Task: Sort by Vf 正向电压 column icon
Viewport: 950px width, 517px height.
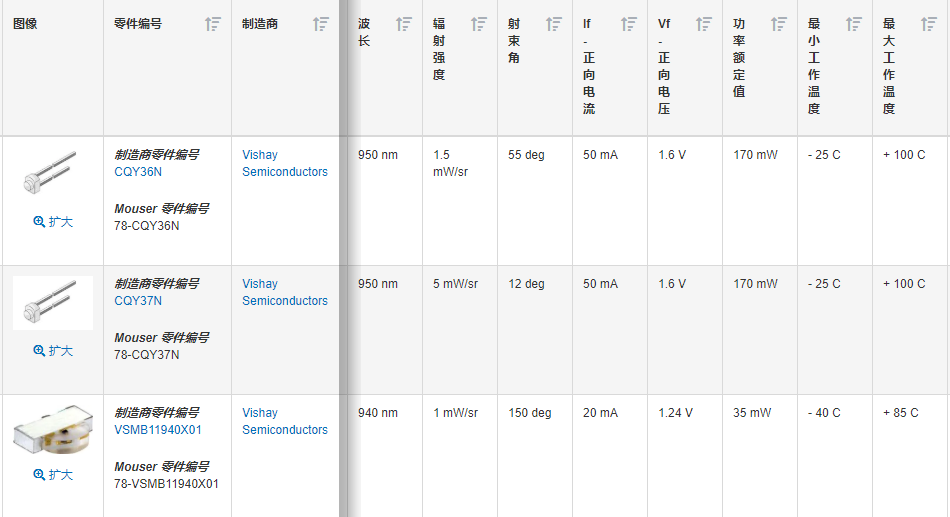Action: click(704, 24)
